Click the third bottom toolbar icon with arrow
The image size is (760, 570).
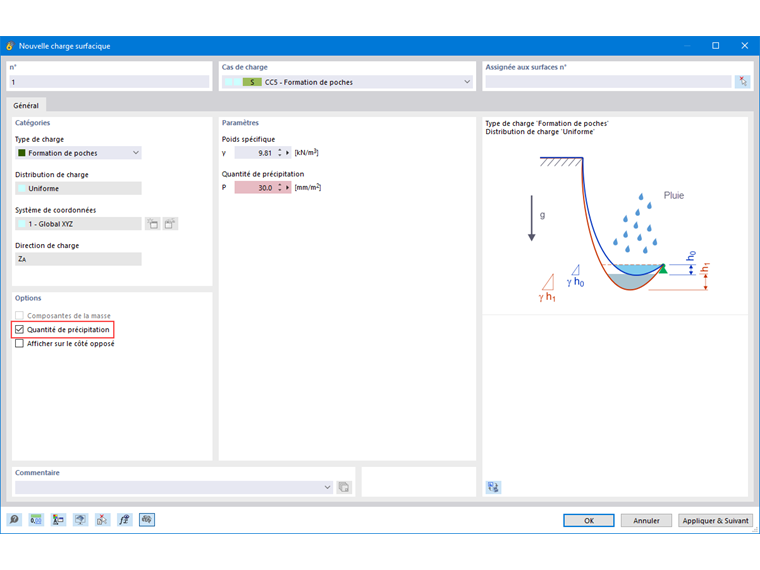coord(58,520)
